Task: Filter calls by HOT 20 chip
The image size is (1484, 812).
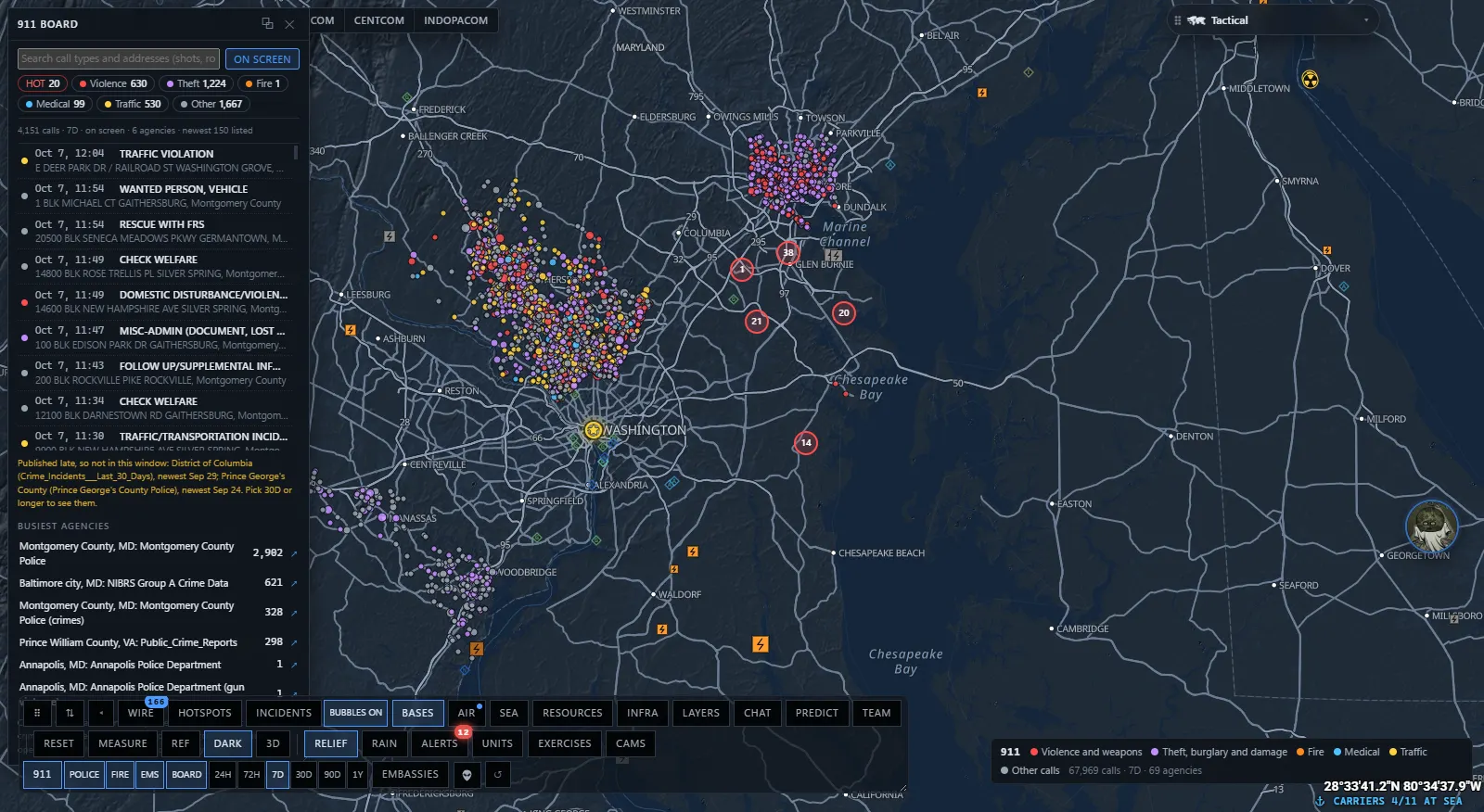Action: coord(43,83)
